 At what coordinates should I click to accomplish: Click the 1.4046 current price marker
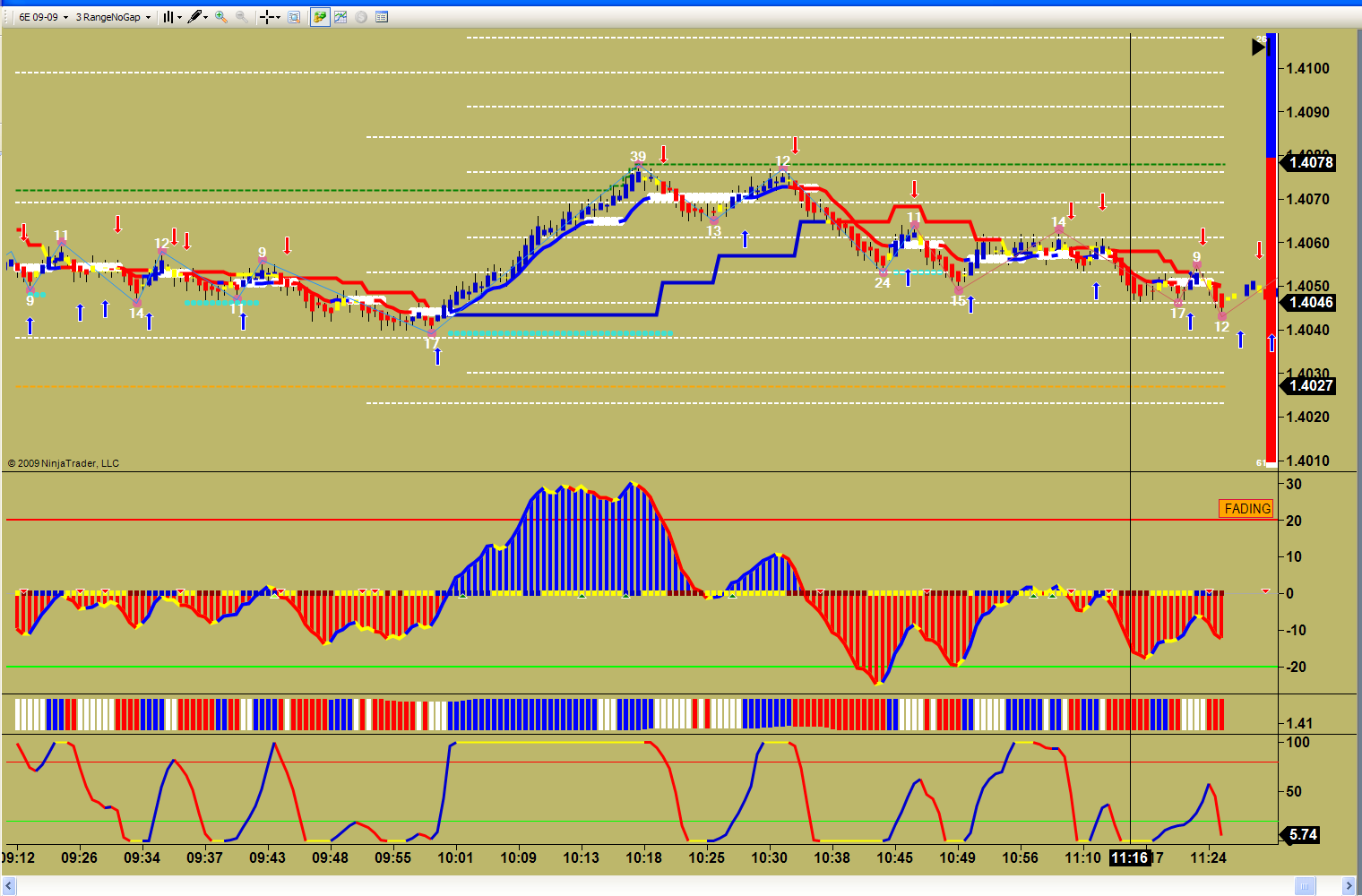coord(1310,303)
